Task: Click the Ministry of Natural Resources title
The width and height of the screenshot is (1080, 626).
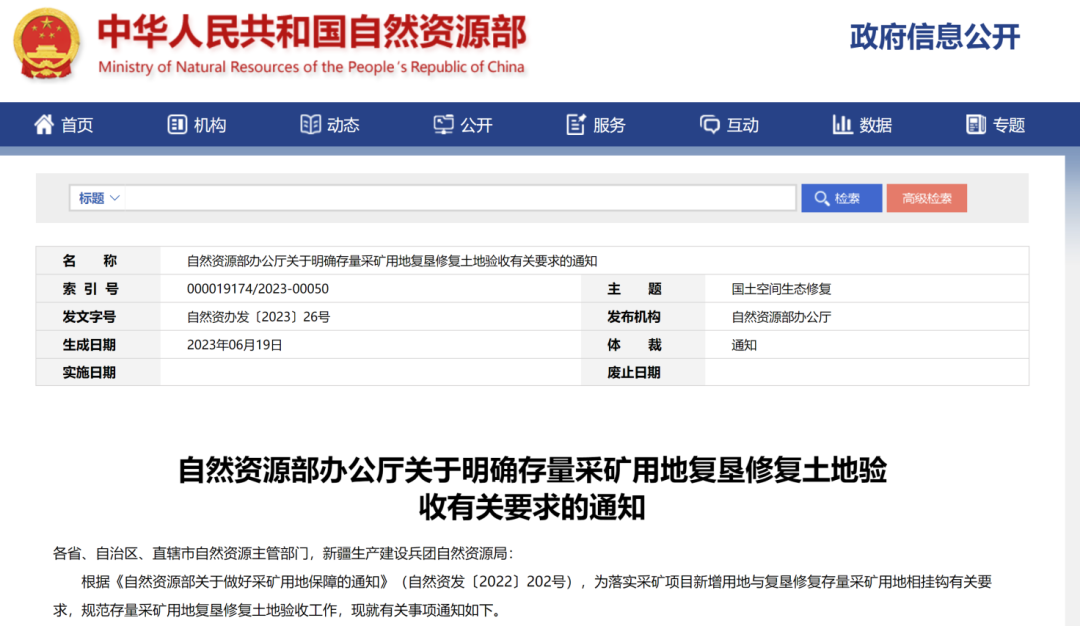Action: coord(311,35)
